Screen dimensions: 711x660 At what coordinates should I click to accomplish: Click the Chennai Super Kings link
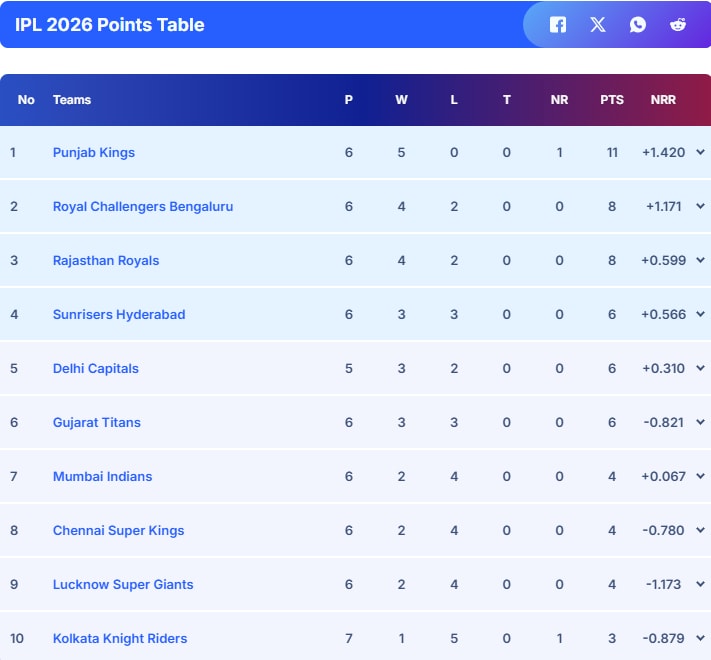click(118, 531)
